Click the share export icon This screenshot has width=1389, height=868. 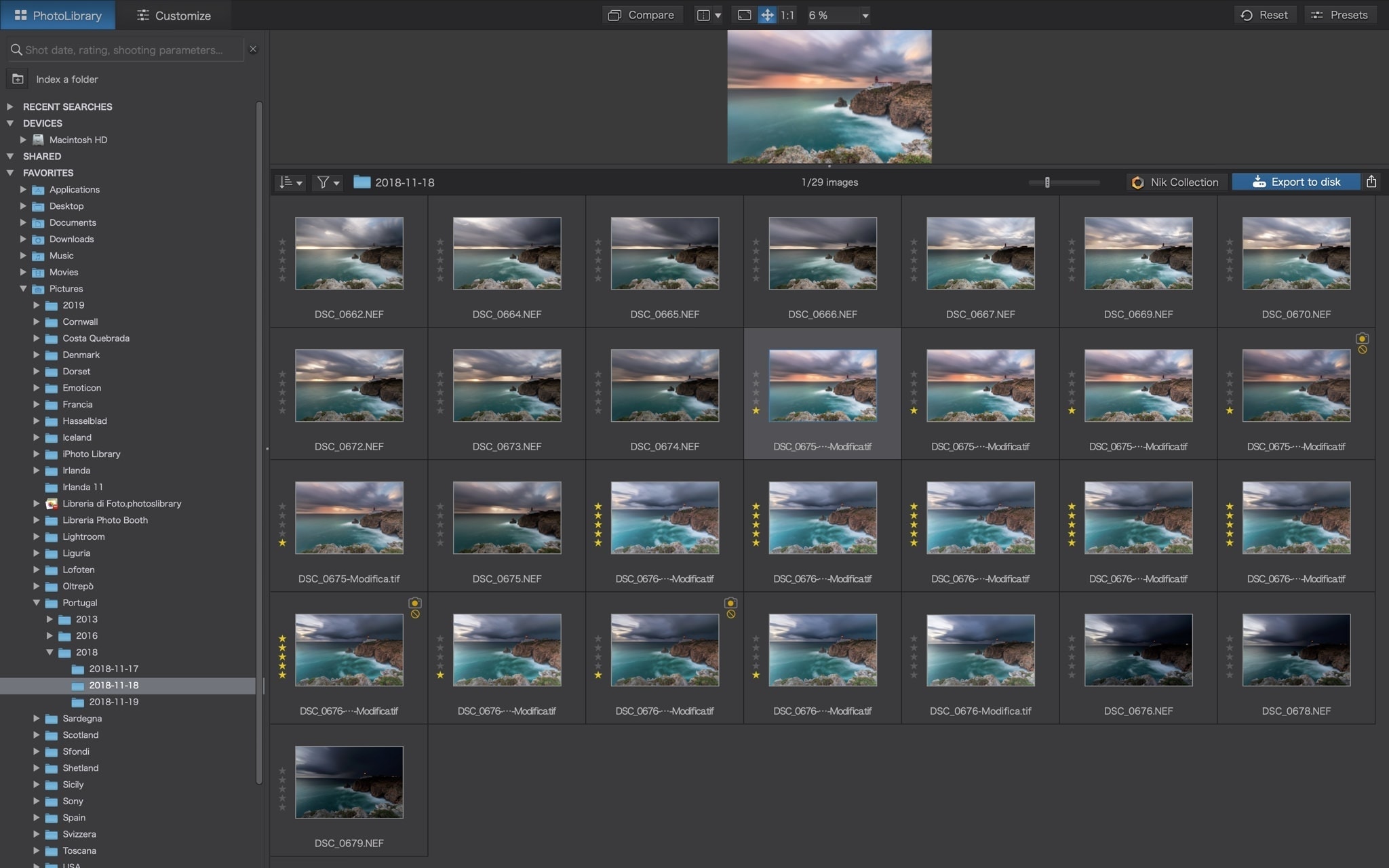[x=1371, y=181]
